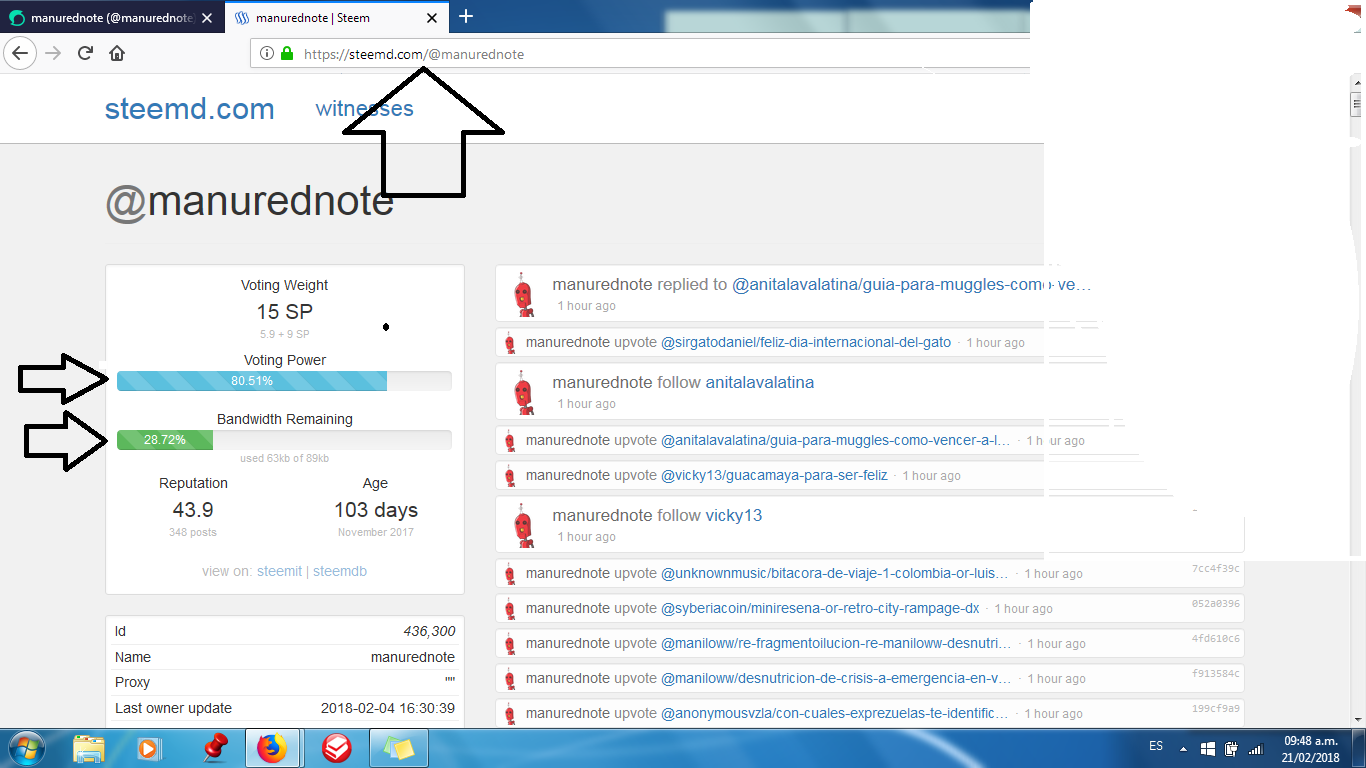Click Last owner update date value

[x=388, y=708]
